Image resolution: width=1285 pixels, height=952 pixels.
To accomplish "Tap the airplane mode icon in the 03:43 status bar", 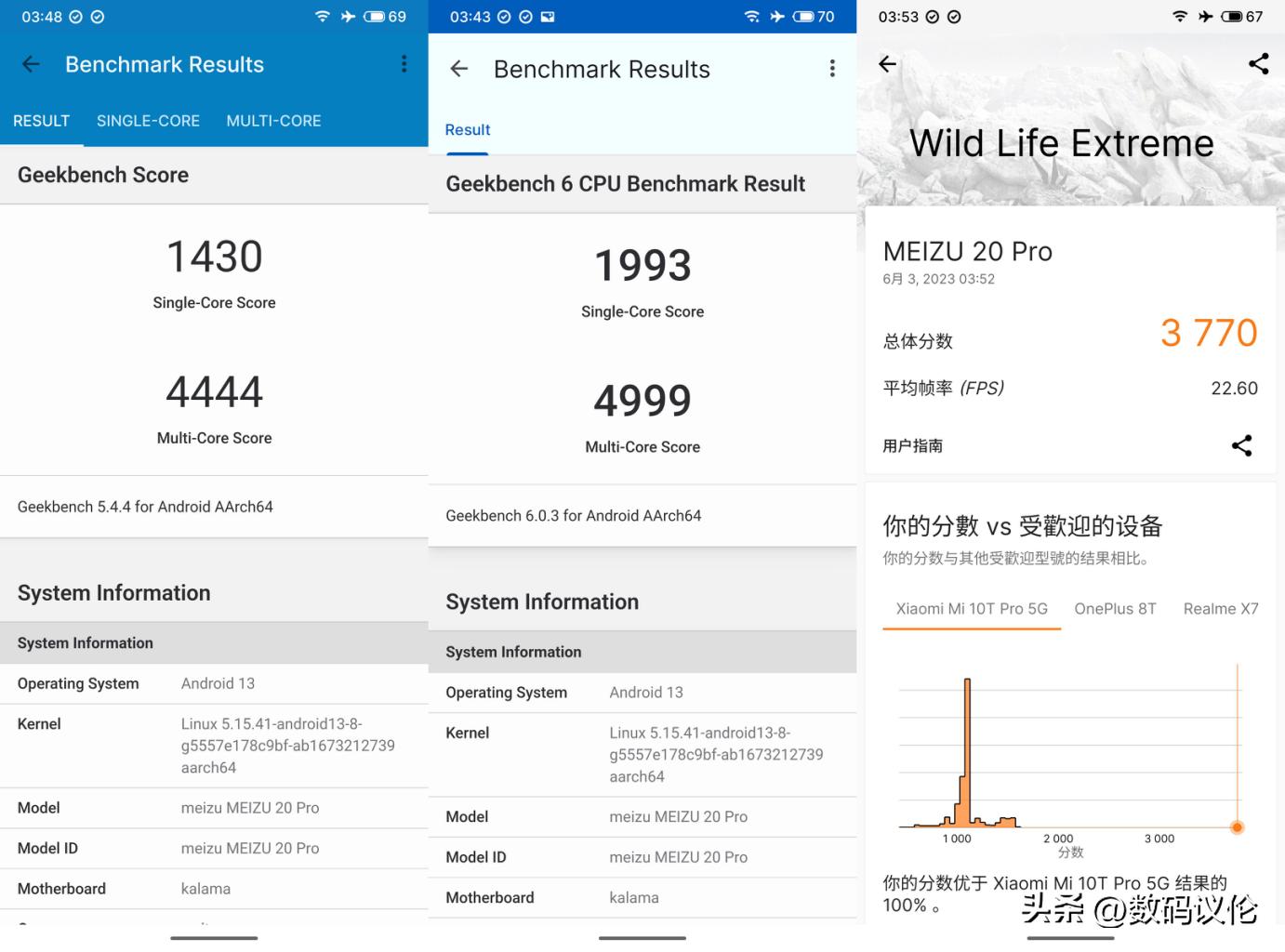I will (777, 17).
